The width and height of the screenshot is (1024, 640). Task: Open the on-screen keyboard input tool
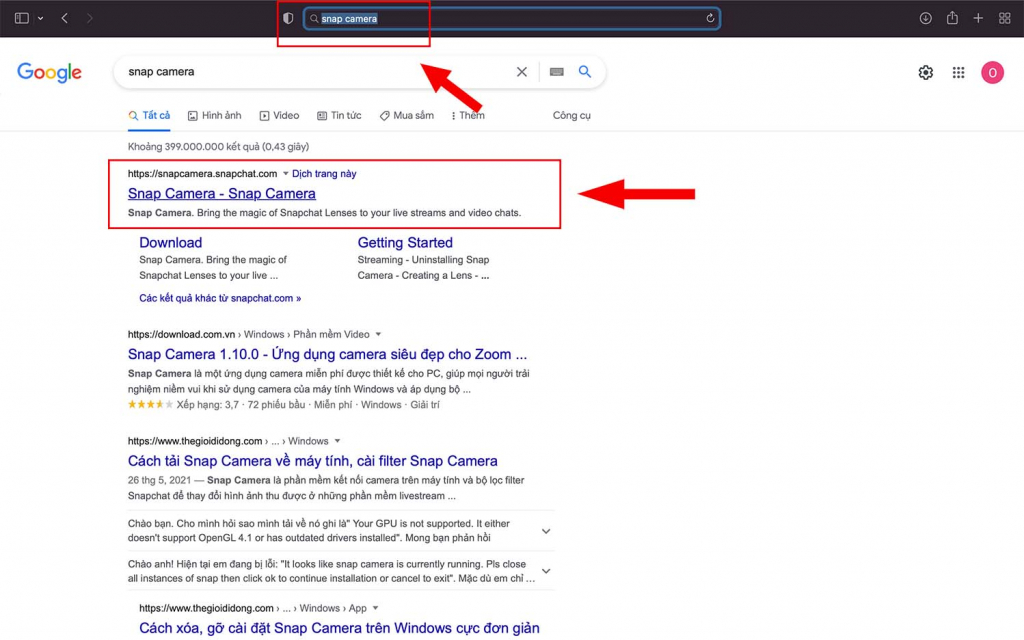[x=556, y=72]
